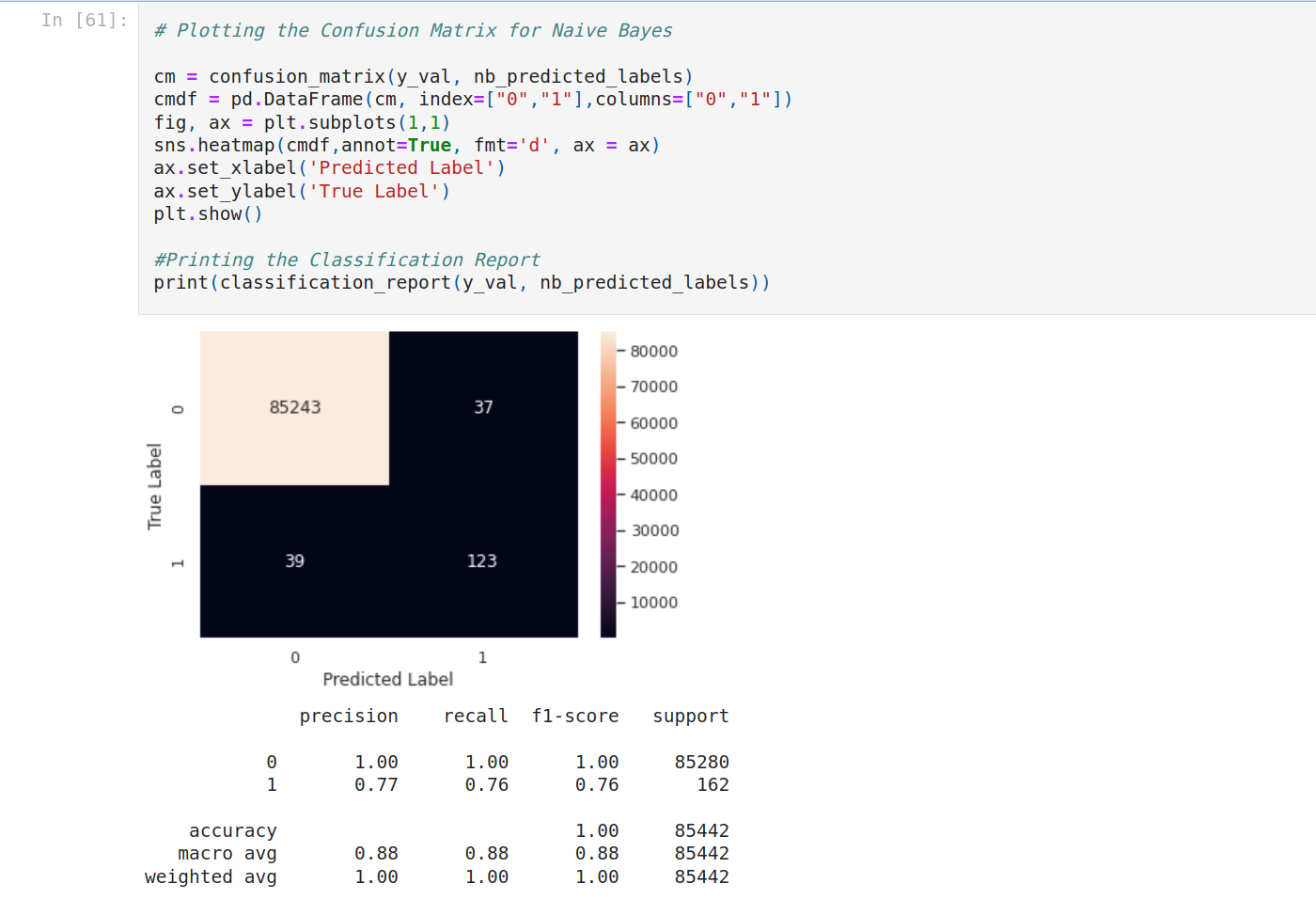Click the 'Predicted Label' x-axis title
1316x915 pixels.
coord(388,679)
